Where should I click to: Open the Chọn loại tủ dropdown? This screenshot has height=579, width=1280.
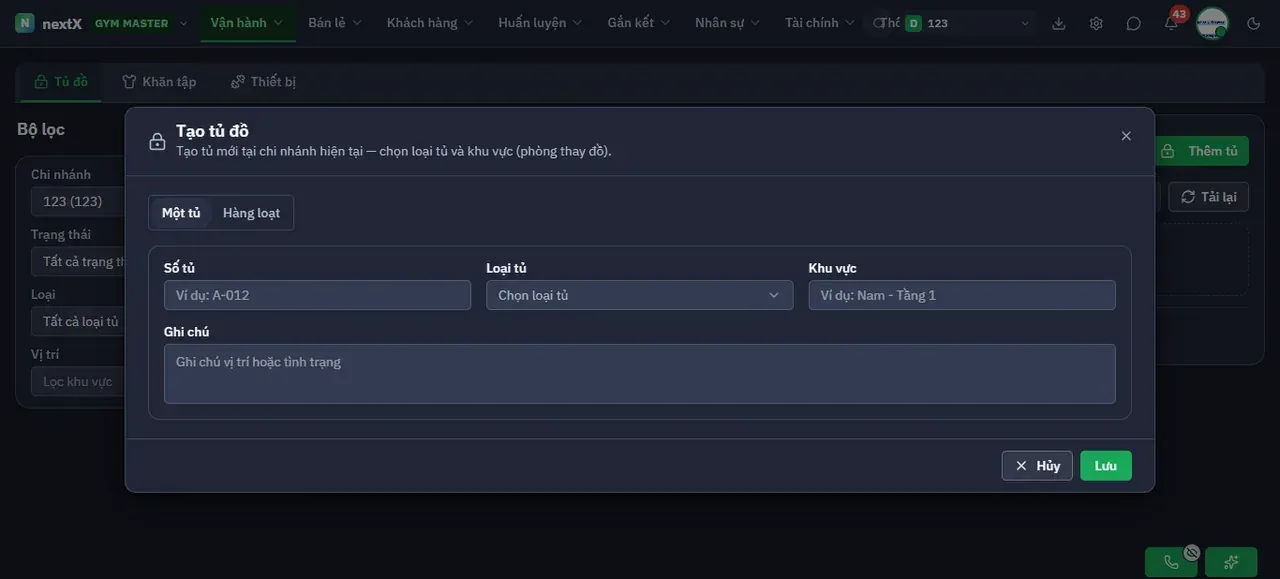[640, 295]
